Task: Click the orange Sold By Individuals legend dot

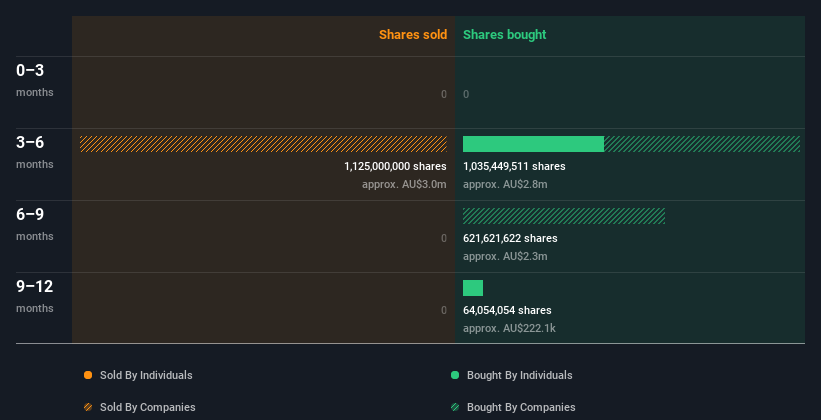Action: tap(88, 375)
